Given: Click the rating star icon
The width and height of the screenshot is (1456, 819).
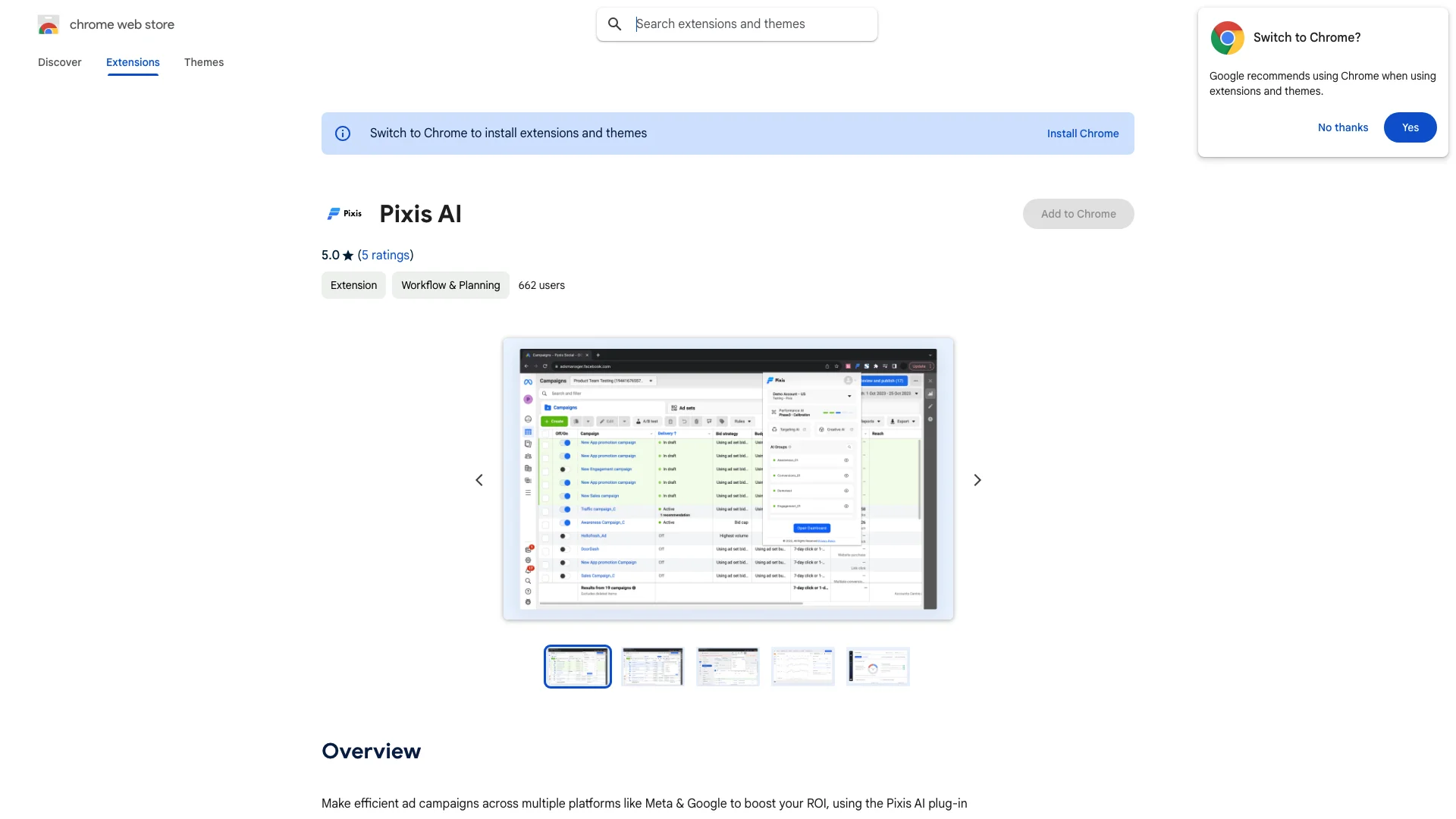Looking at the screenshot, I should [348, 256].
